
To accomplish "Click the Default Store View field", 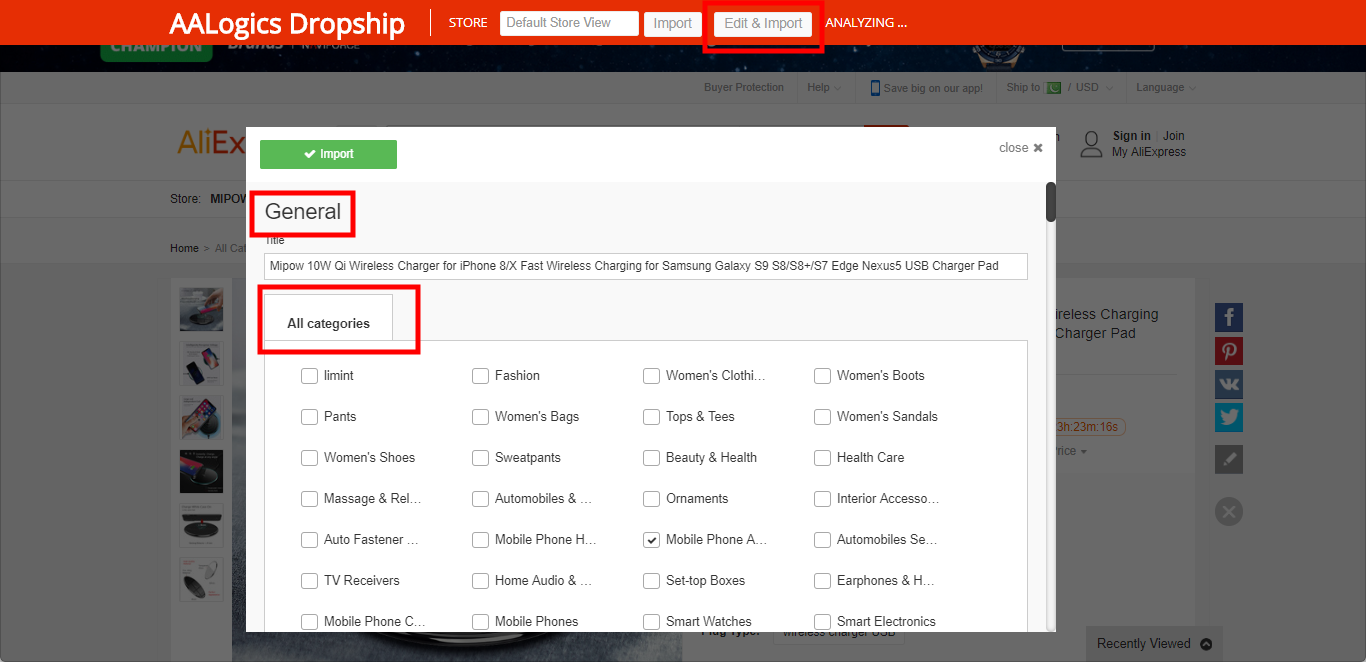I will point(569,23).
